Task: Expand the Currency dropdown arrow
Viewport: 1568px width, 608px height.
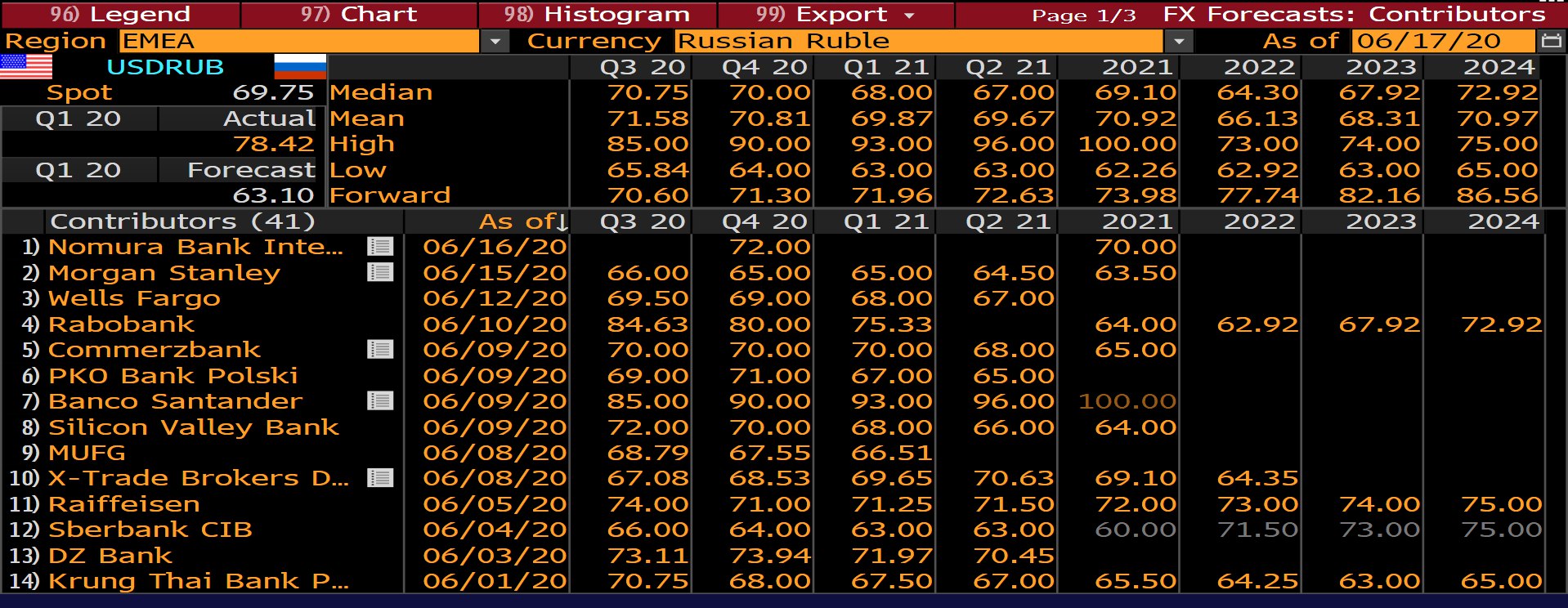Action: click(x=1178, y=41)
